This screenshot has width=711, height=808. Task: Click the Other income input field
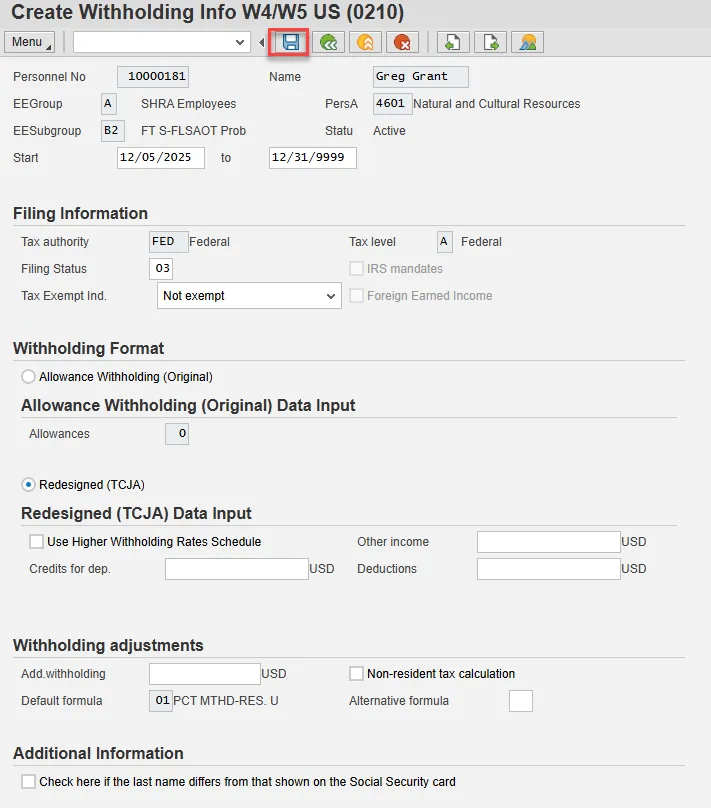tap(548, 542)
